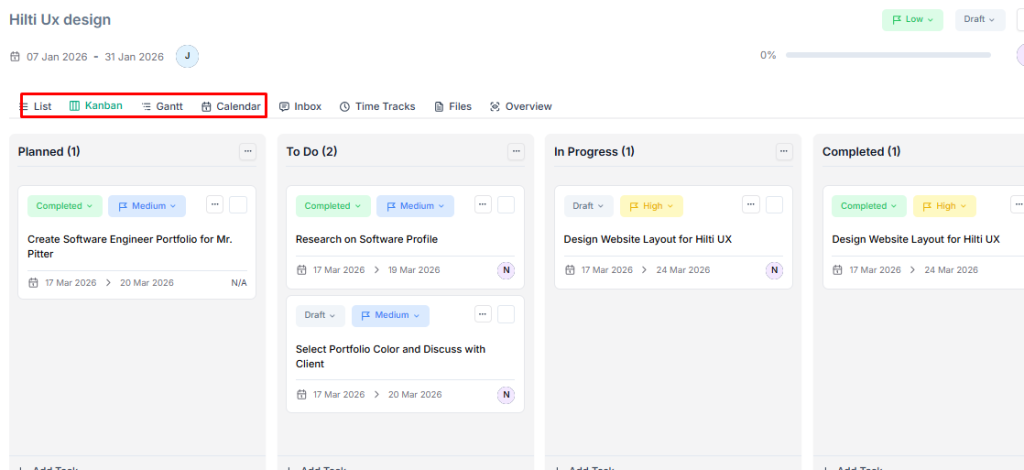This screenshot has height=470, width=1024.
Task: Open the Planned column three-dot menu
Action: (x=248, y=152)
